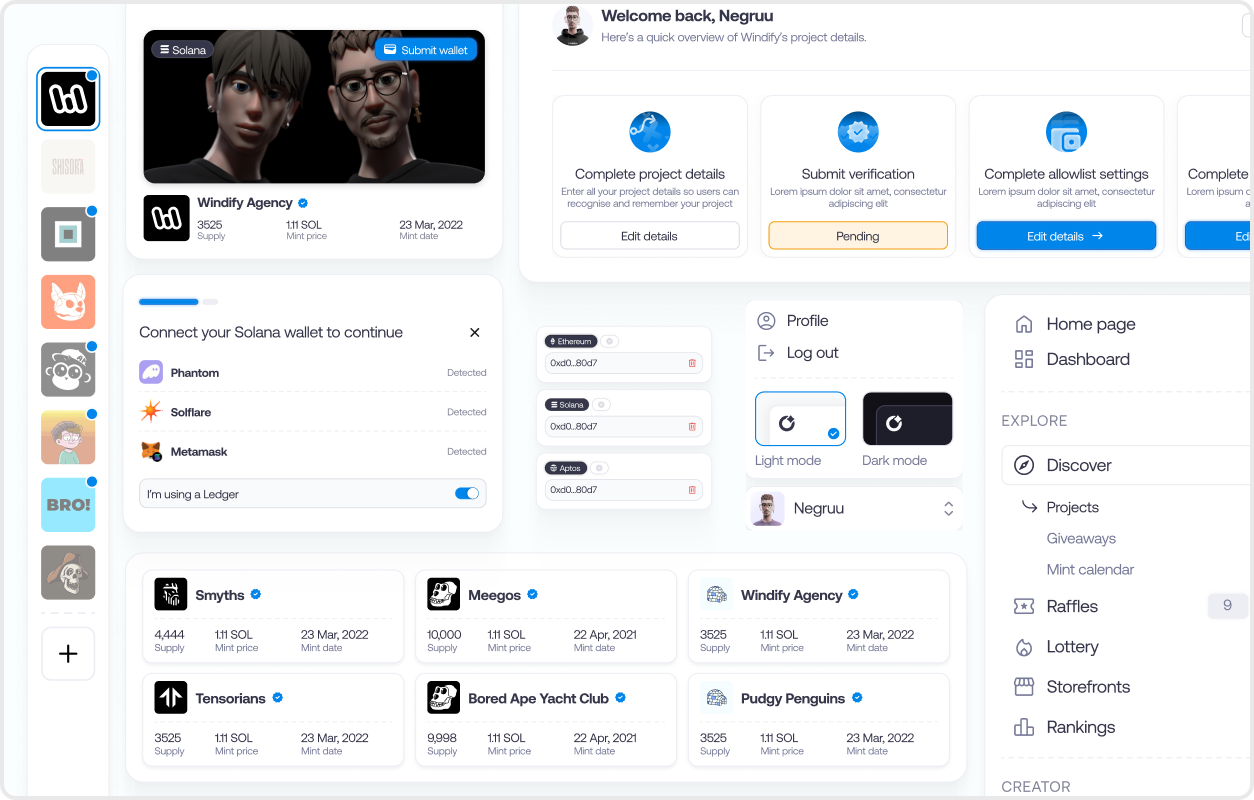Click the Ethereum chain tag
Image resolution: width=1254 pixels, height=800 pixels.
570,341
